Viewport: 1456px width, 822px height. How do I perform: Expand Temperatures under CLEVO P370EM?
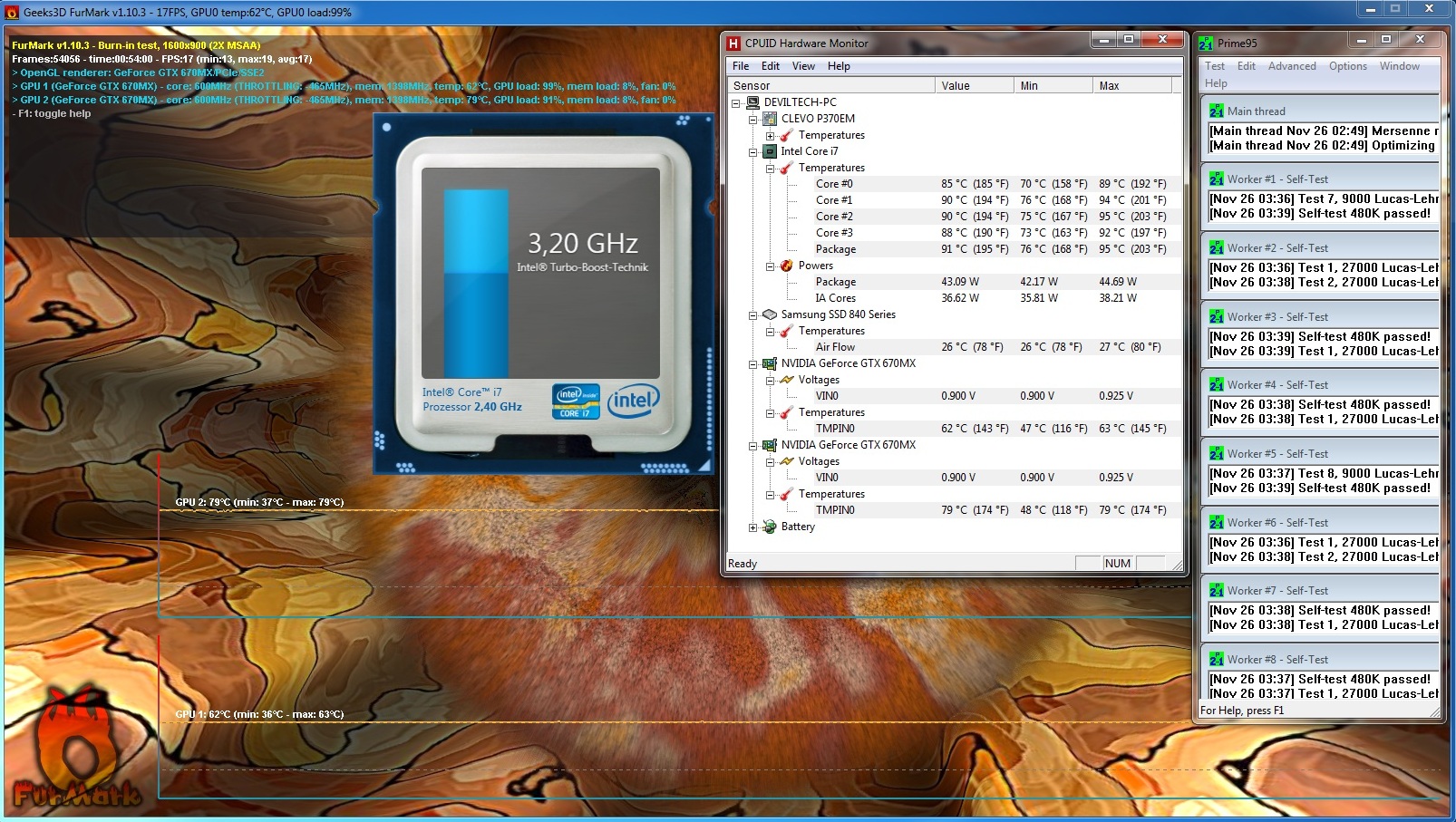770,136
